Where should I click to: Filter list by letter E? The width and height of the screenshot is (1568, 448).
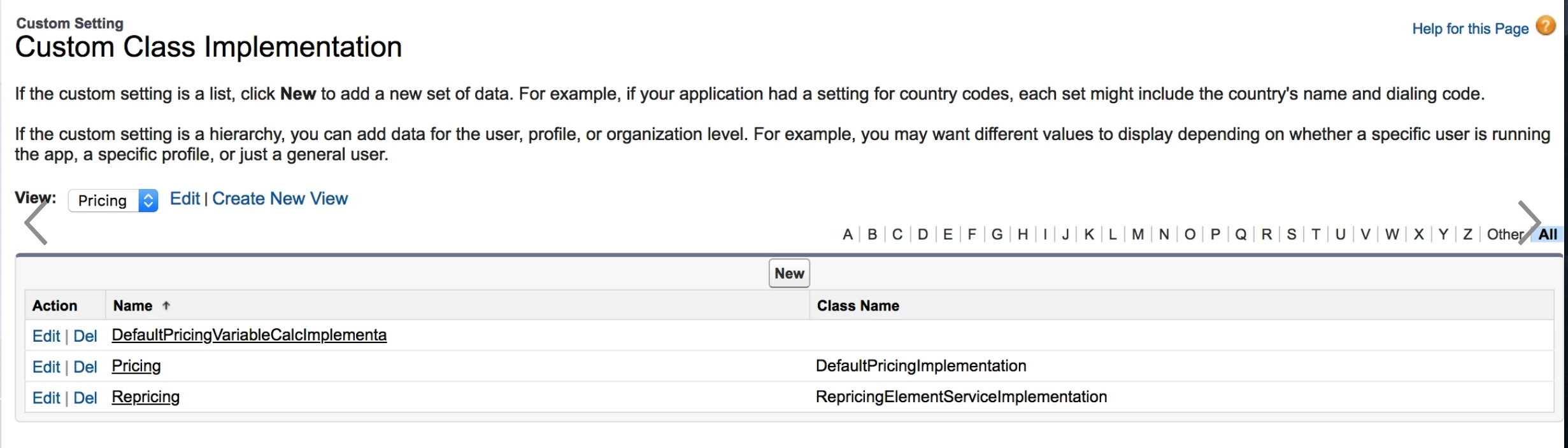tap(948, 234)
